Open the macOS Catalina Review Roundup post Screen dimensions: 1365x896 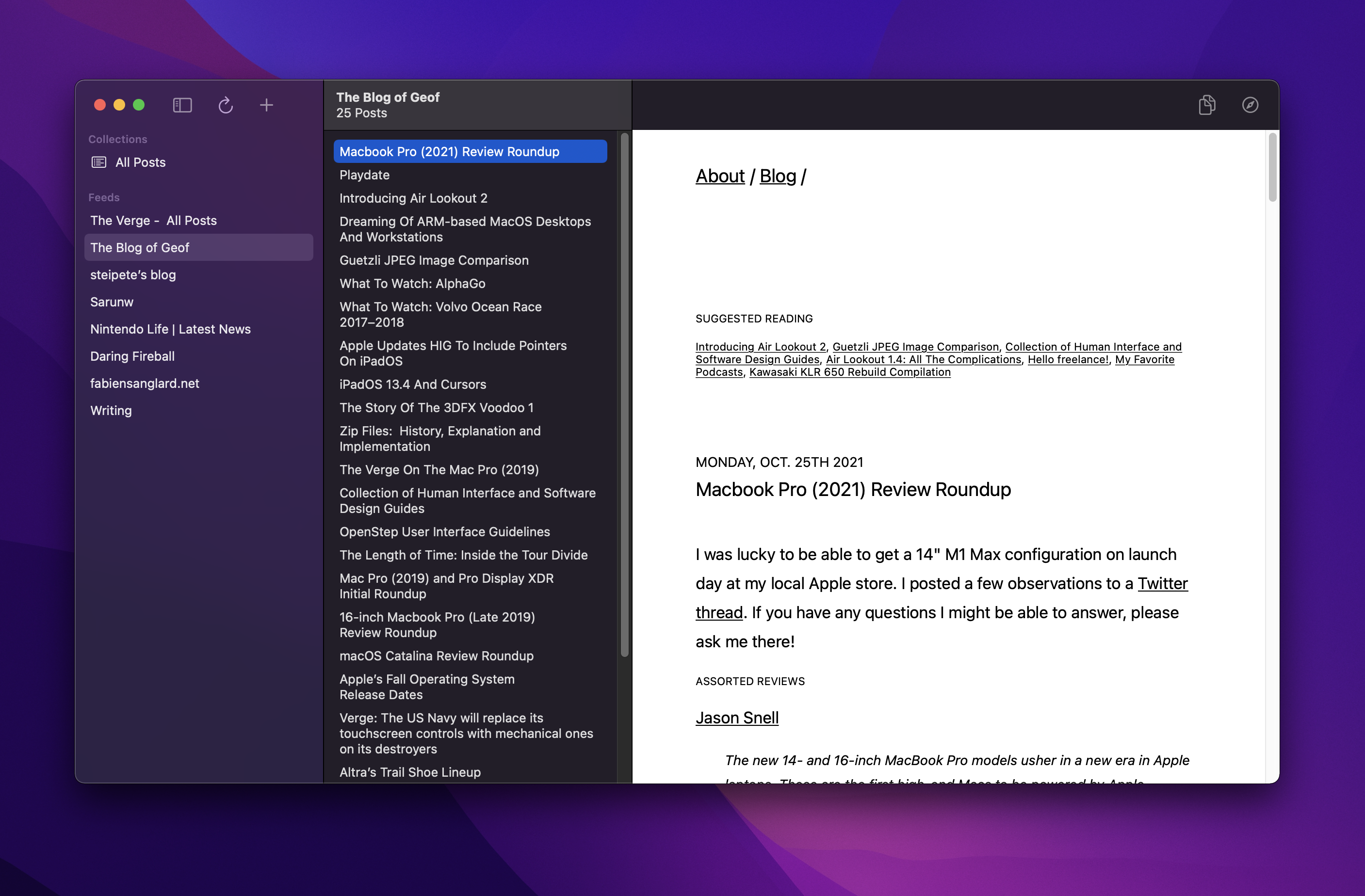[x=436, y=656]
